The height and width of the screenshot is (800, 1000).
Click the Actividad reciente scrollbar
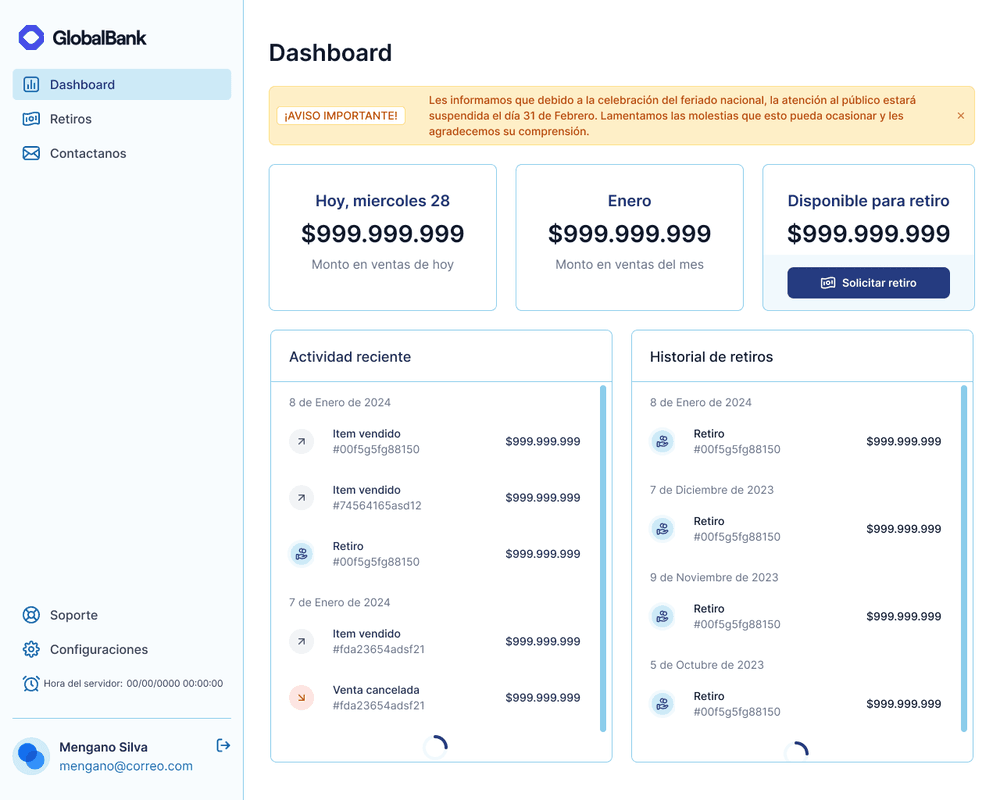tap(603, 558)
